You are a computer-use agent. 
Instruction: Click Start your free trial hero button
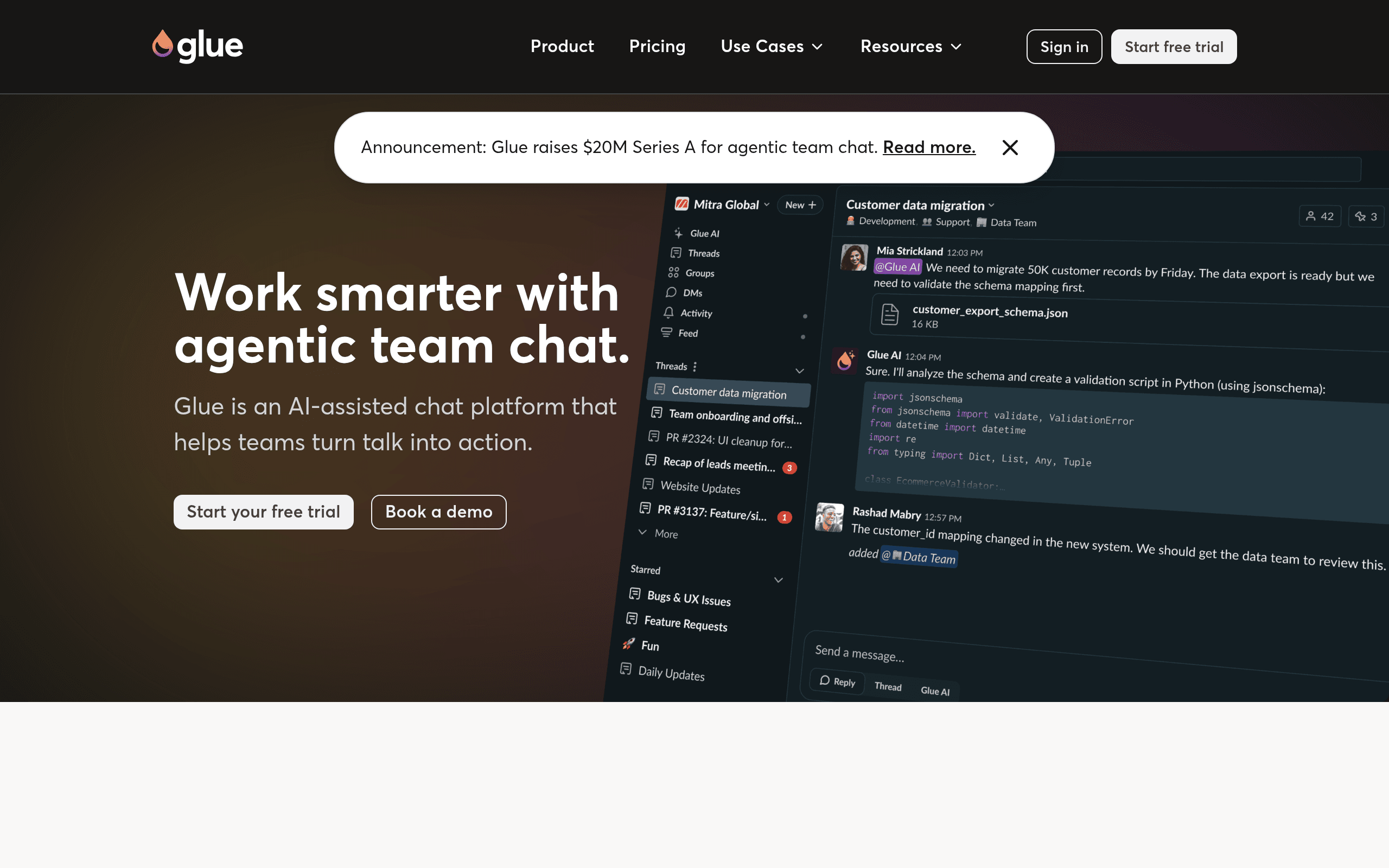click(264, 512)
